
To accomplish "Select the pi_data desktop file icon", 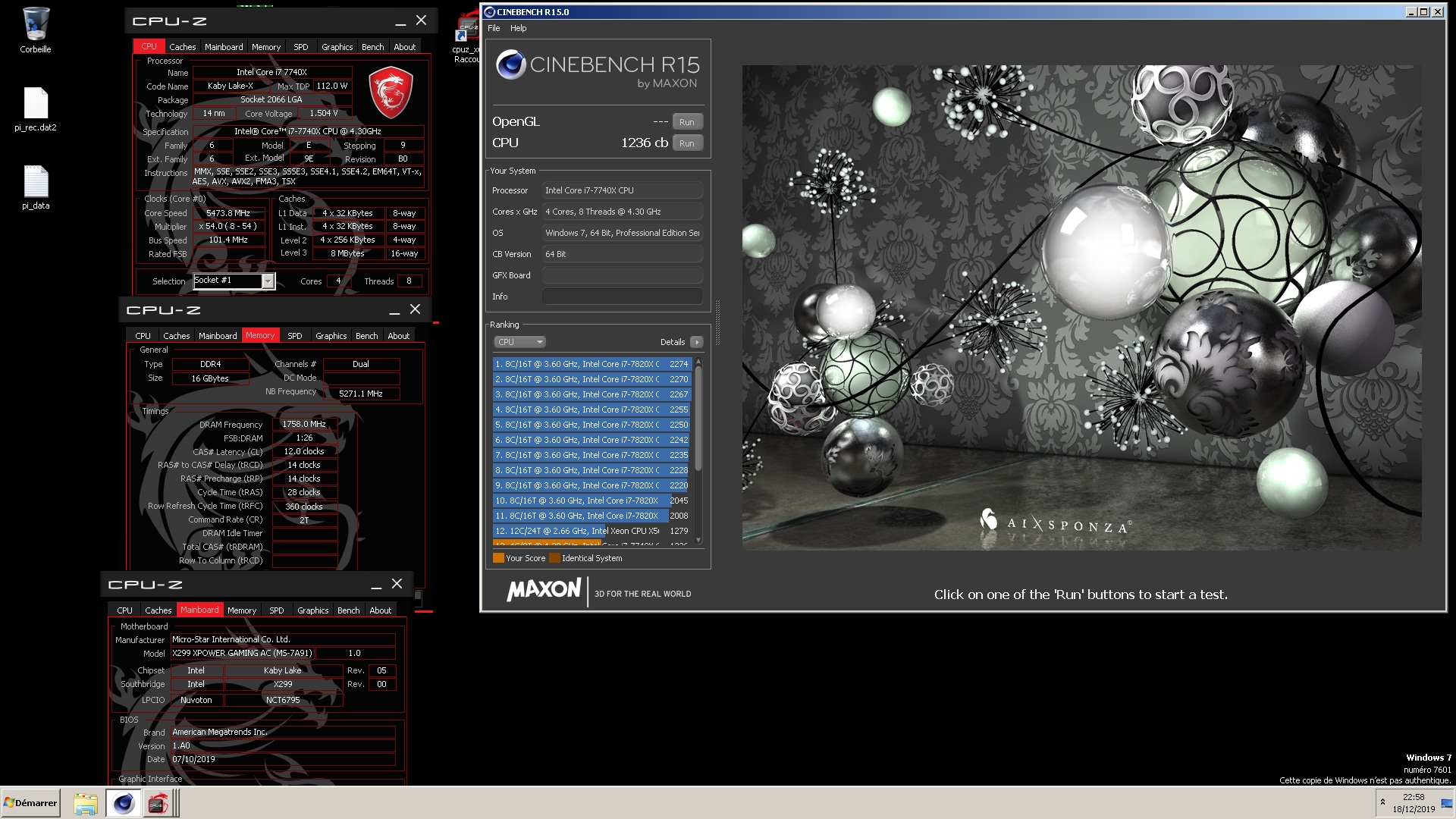I will (36, 182).
